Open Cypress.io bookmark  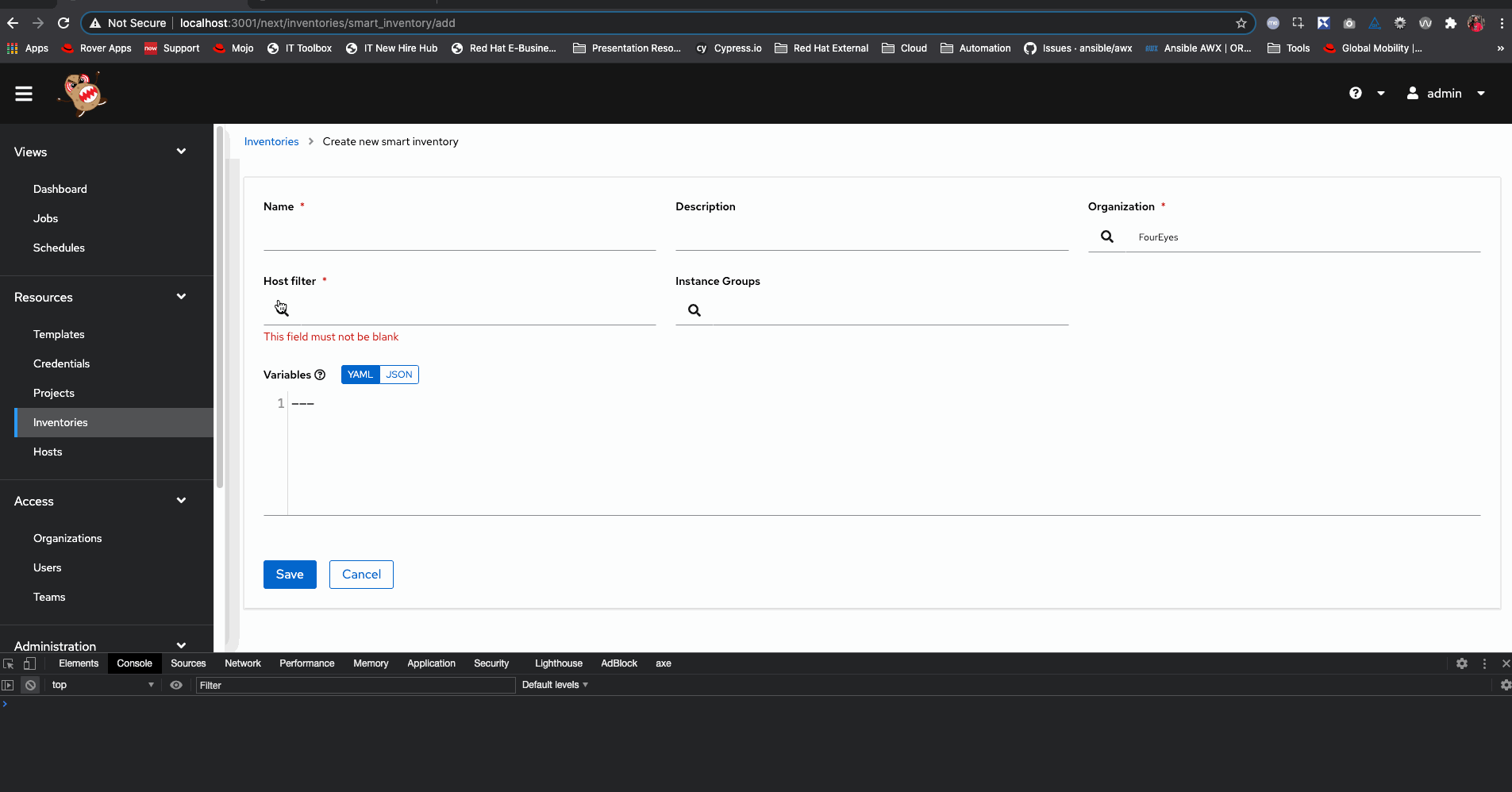(x=729, y=48)
